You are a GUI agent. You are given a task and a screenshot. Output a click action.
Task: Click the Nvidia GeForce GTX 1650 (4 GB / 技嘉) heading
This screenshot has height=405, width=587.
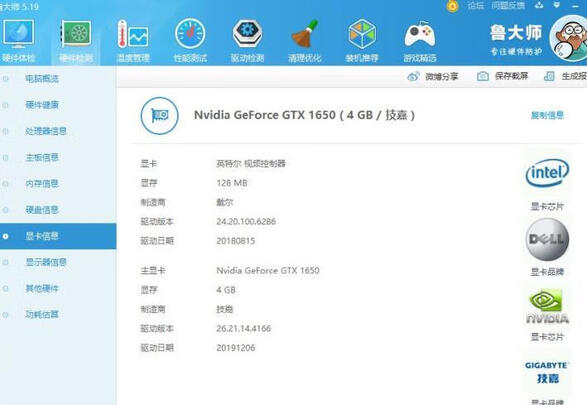[304, 115]
